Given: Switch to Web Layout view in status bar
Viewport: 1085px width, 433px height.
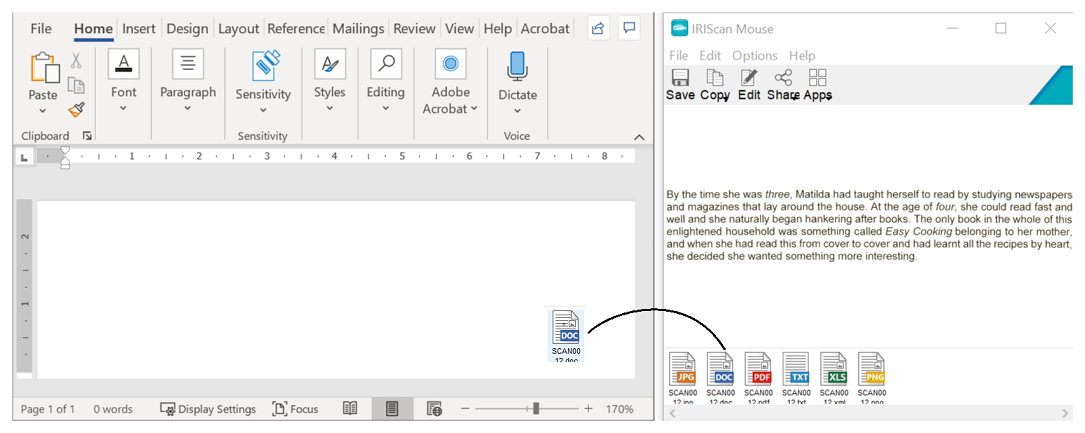Looking at the screenshot, I should point(434,409).
